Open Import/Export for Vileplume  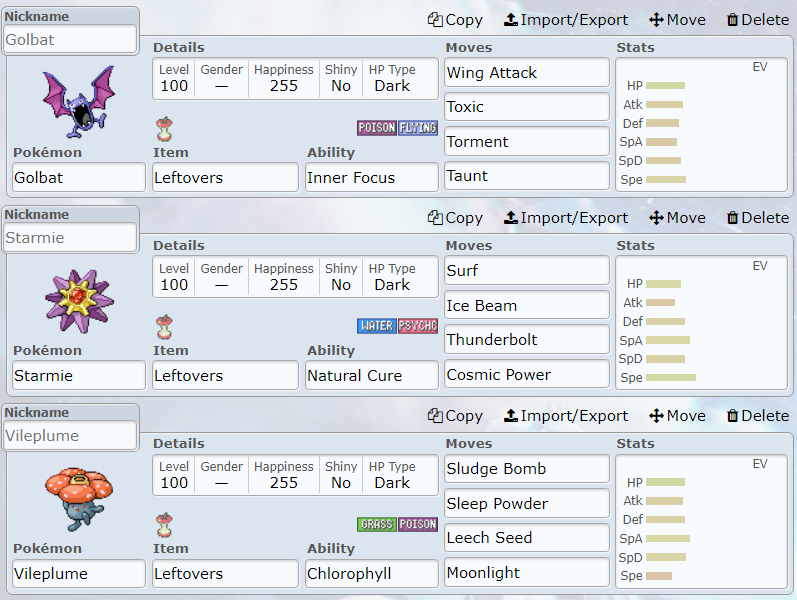[566, 415]
